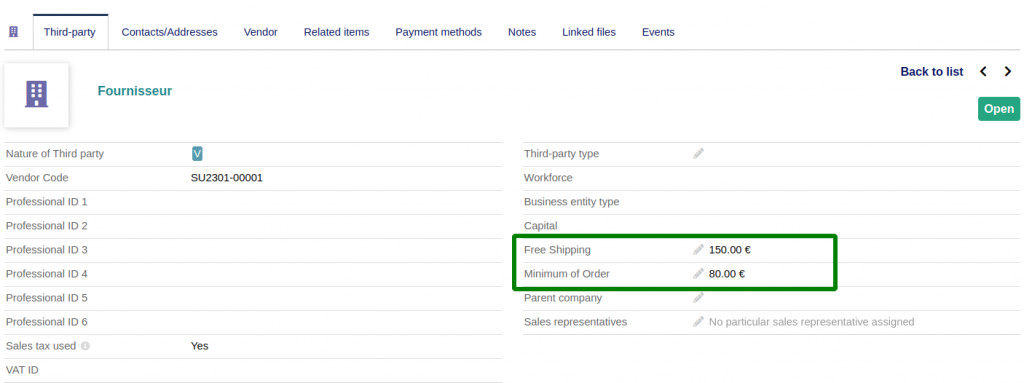Click the building icon beside the tabs
The image size is (1024, 383).
[13, 31]
